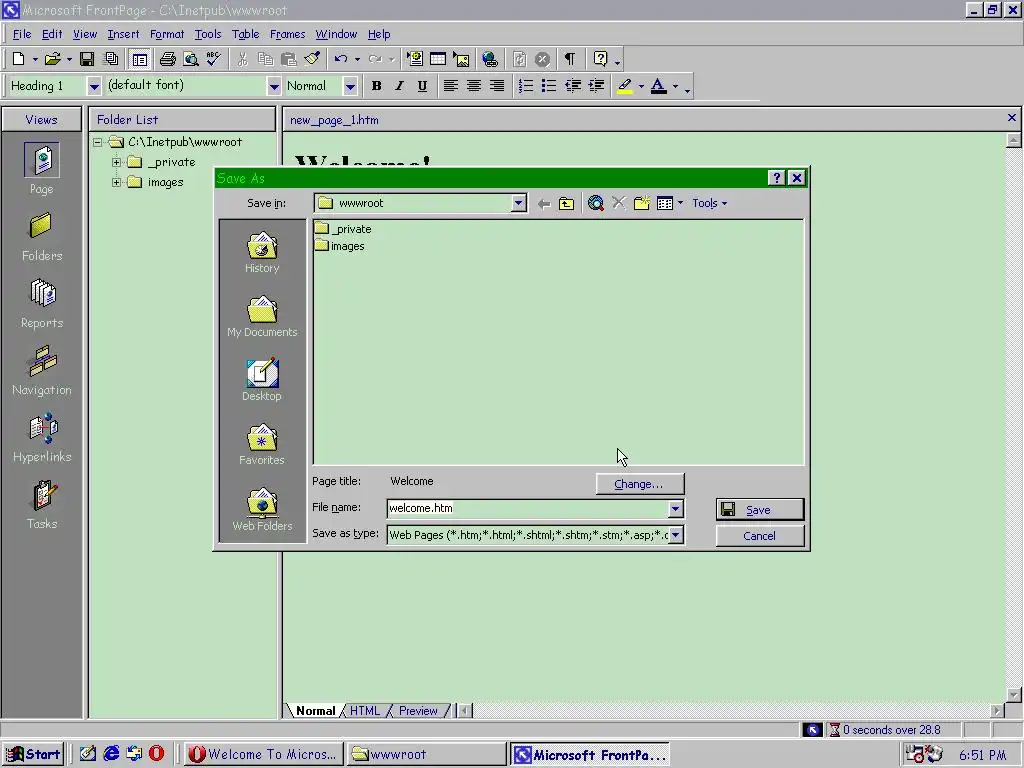
Task: Click the FrontPage Help question icon
Action: (600, 59)
